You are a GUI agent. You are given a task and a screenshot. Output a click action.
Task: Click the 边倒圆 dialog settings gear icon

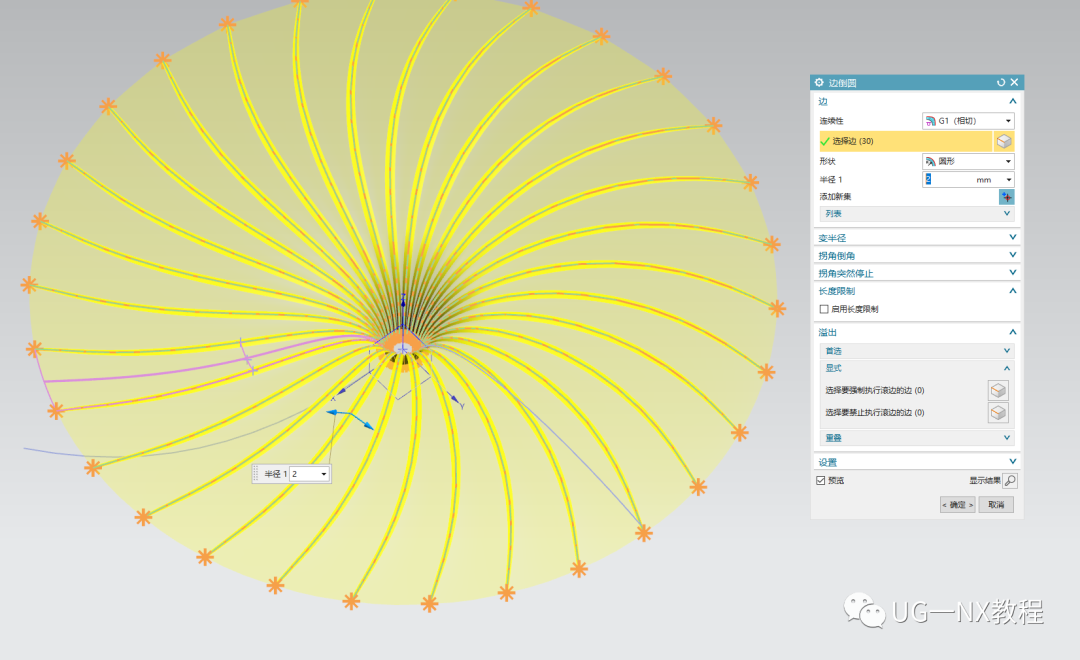pyautogui.click(x=819, y=83)
